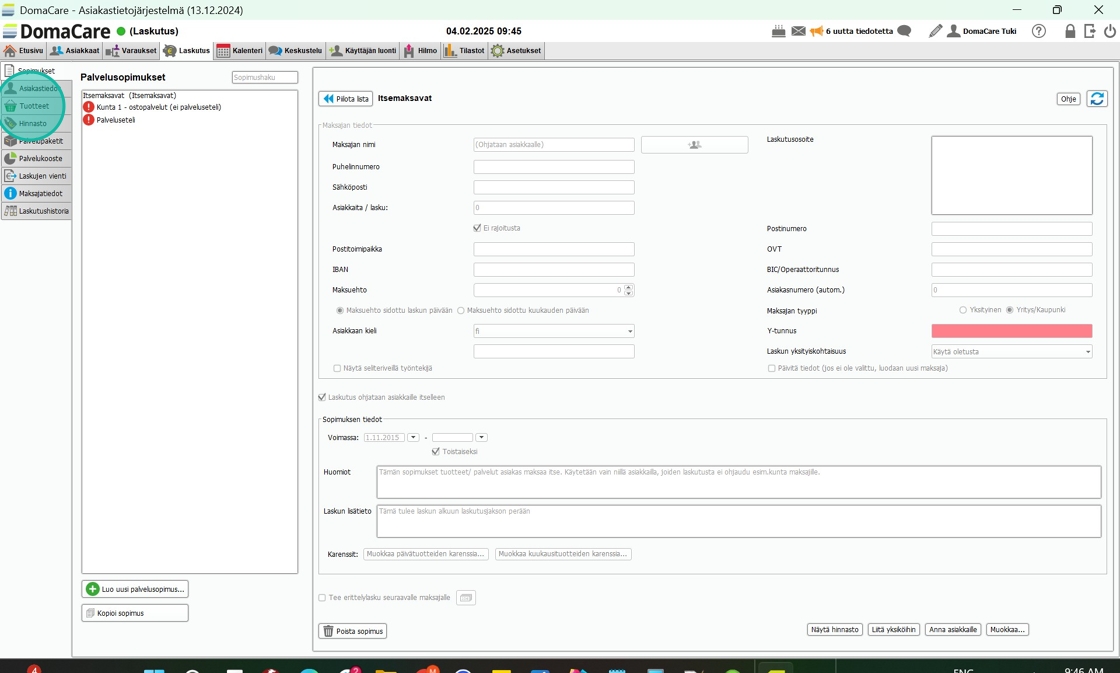Click the Piilota lista button
The width and height of the screenshot is (1120, 673).
pos(346,99)
